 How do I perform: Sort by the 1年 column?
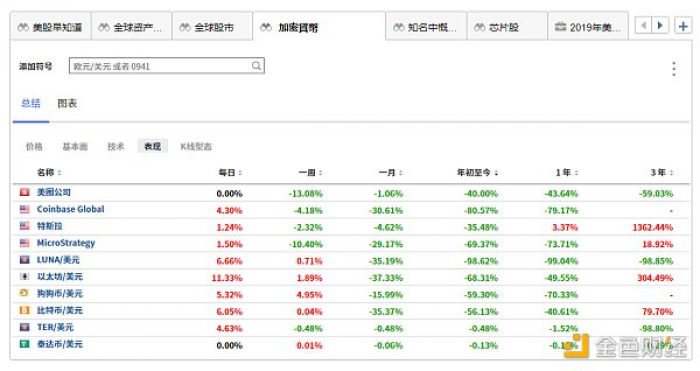point(567,172)
